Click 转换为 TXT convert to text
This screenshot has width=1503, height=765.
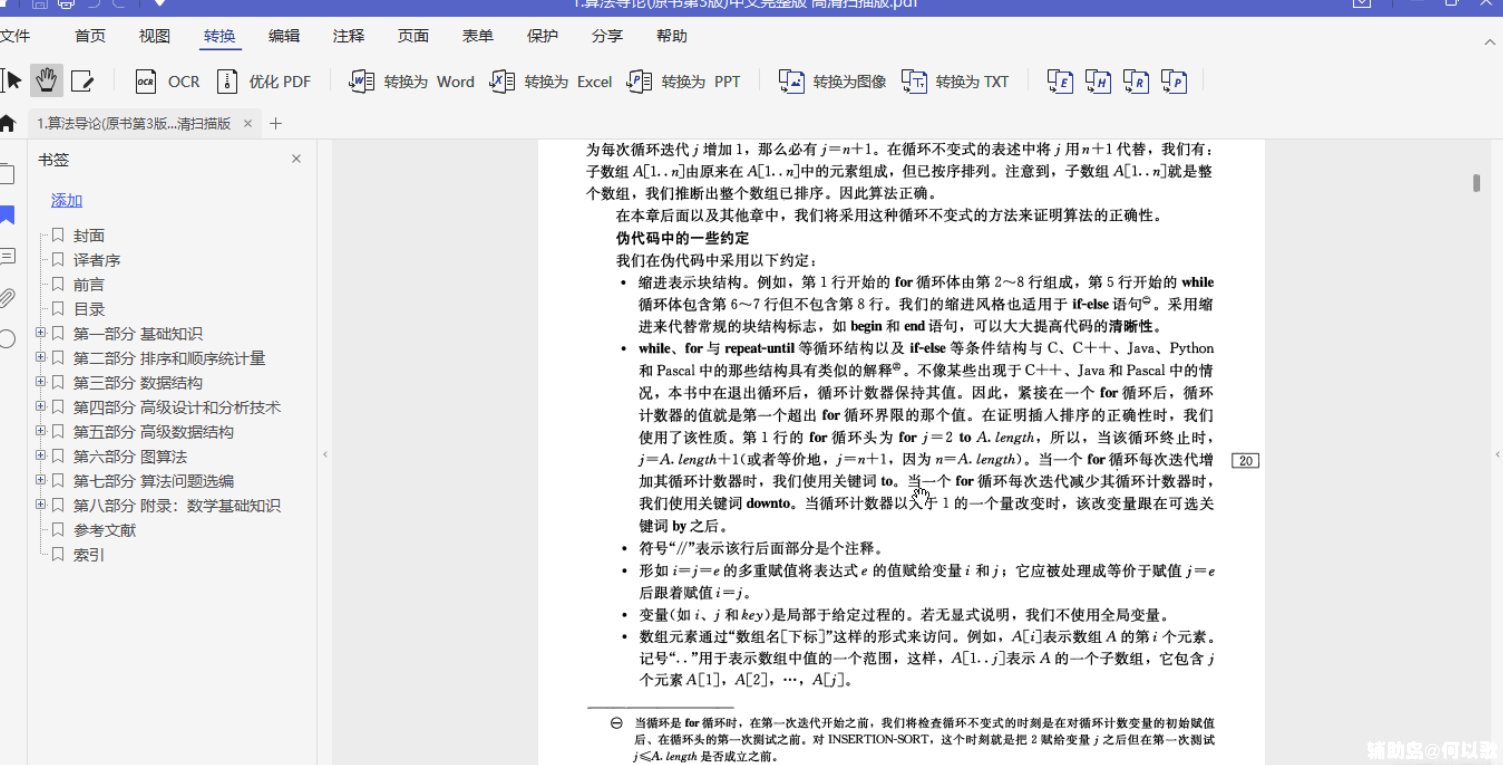(955, 81)
